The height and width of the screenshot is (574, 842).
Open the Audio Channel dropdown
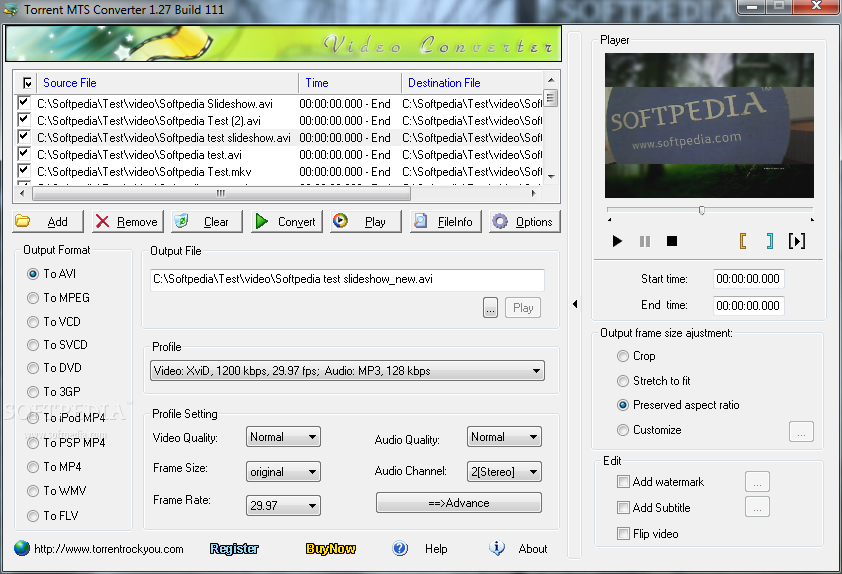tap(504, 471)
